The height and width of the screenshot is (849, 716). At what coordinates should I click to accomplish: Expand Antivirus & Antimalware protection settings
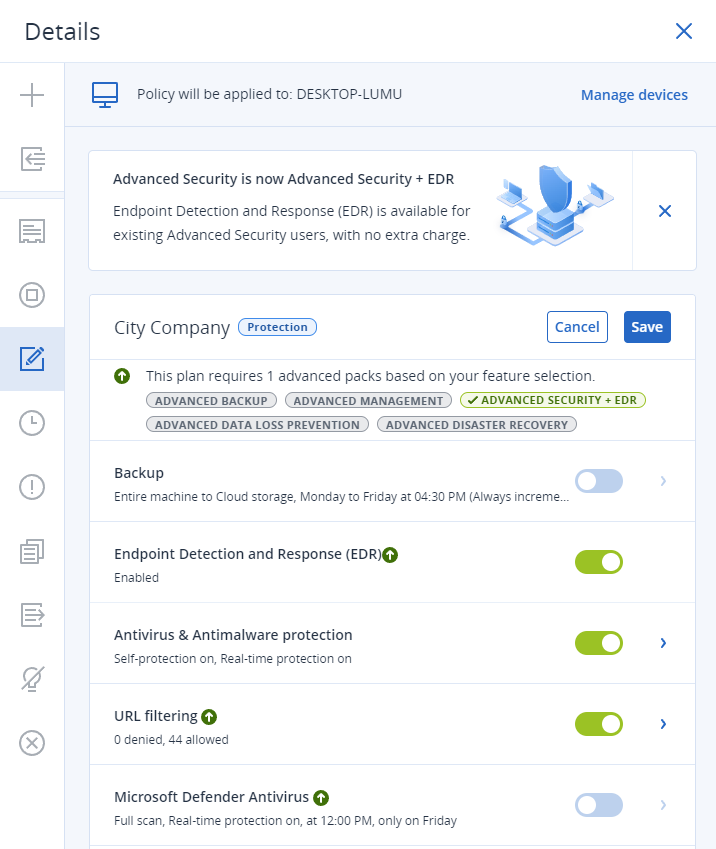point(663,643)
